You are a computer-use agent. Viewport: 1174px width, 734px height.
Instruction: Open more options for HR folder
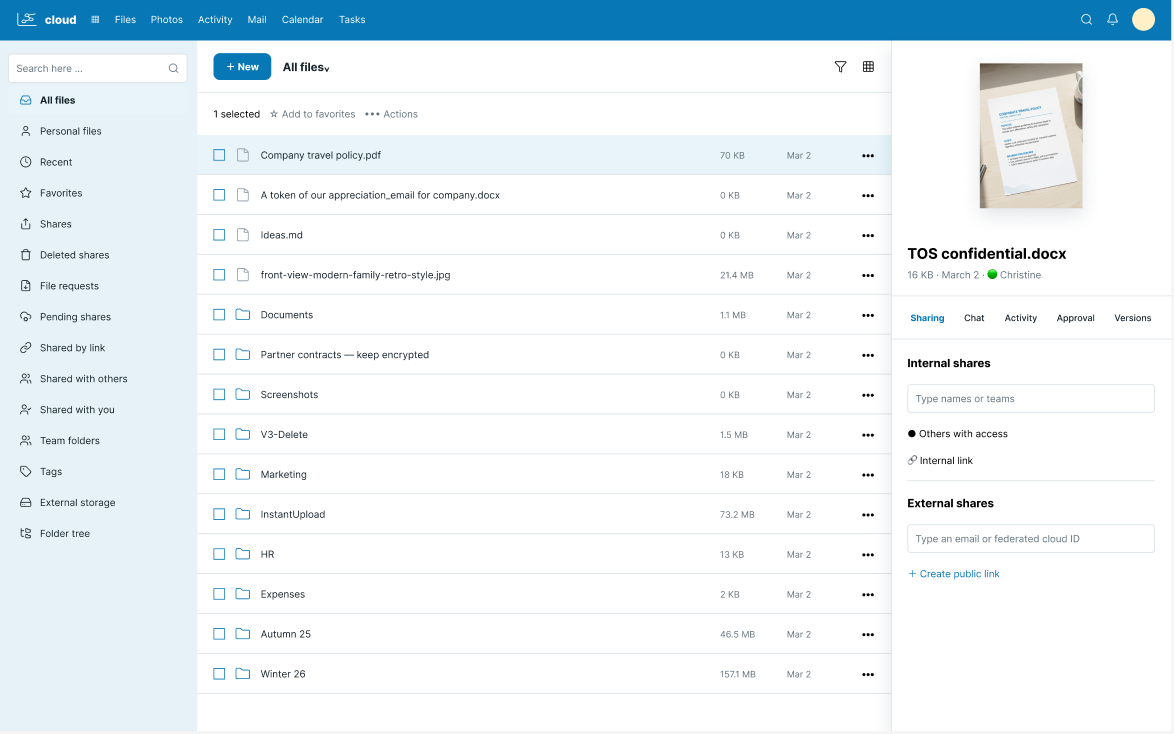868,555
